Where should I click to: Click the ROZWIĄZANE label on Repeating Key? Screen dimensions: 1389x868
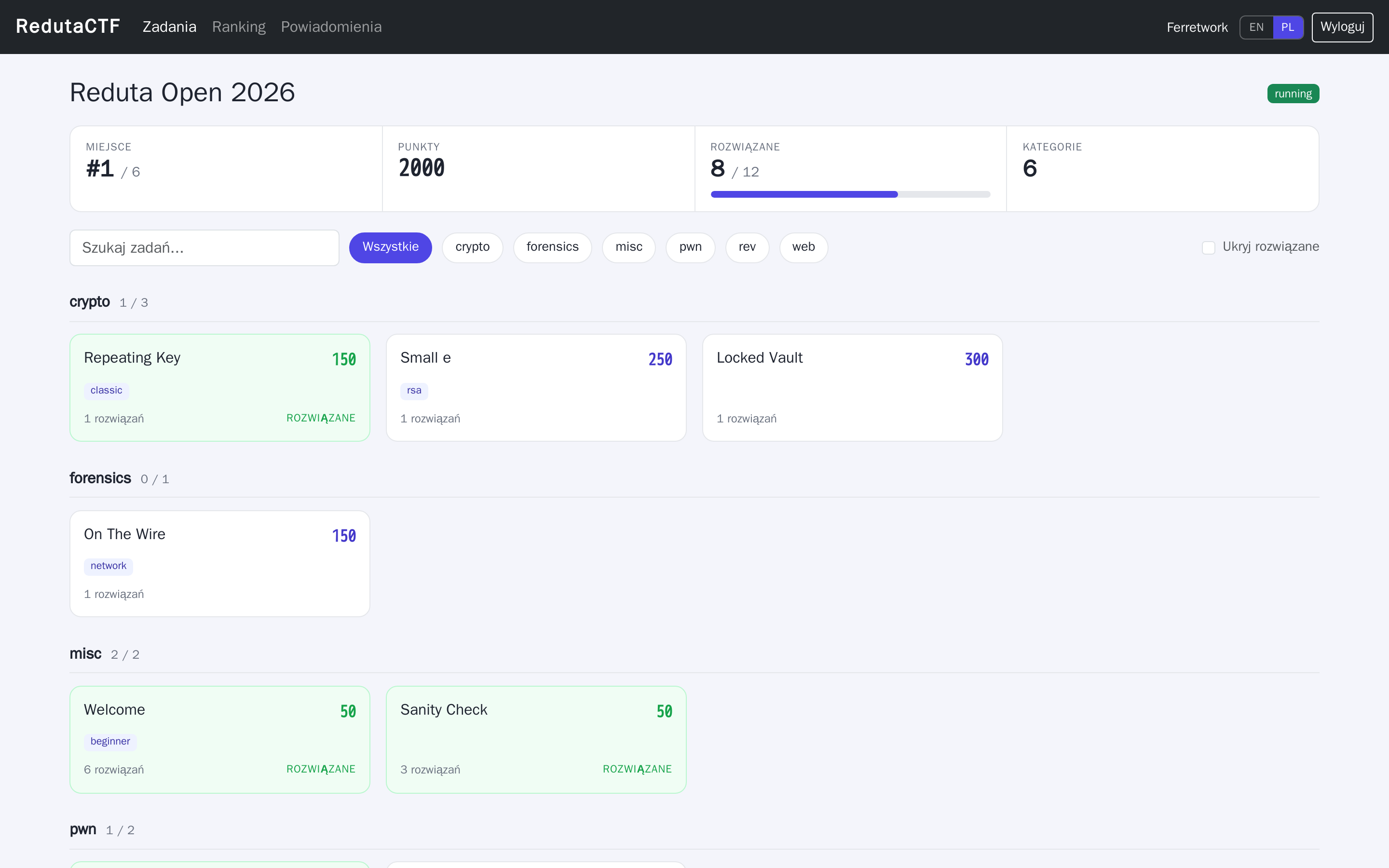[321, 419]
